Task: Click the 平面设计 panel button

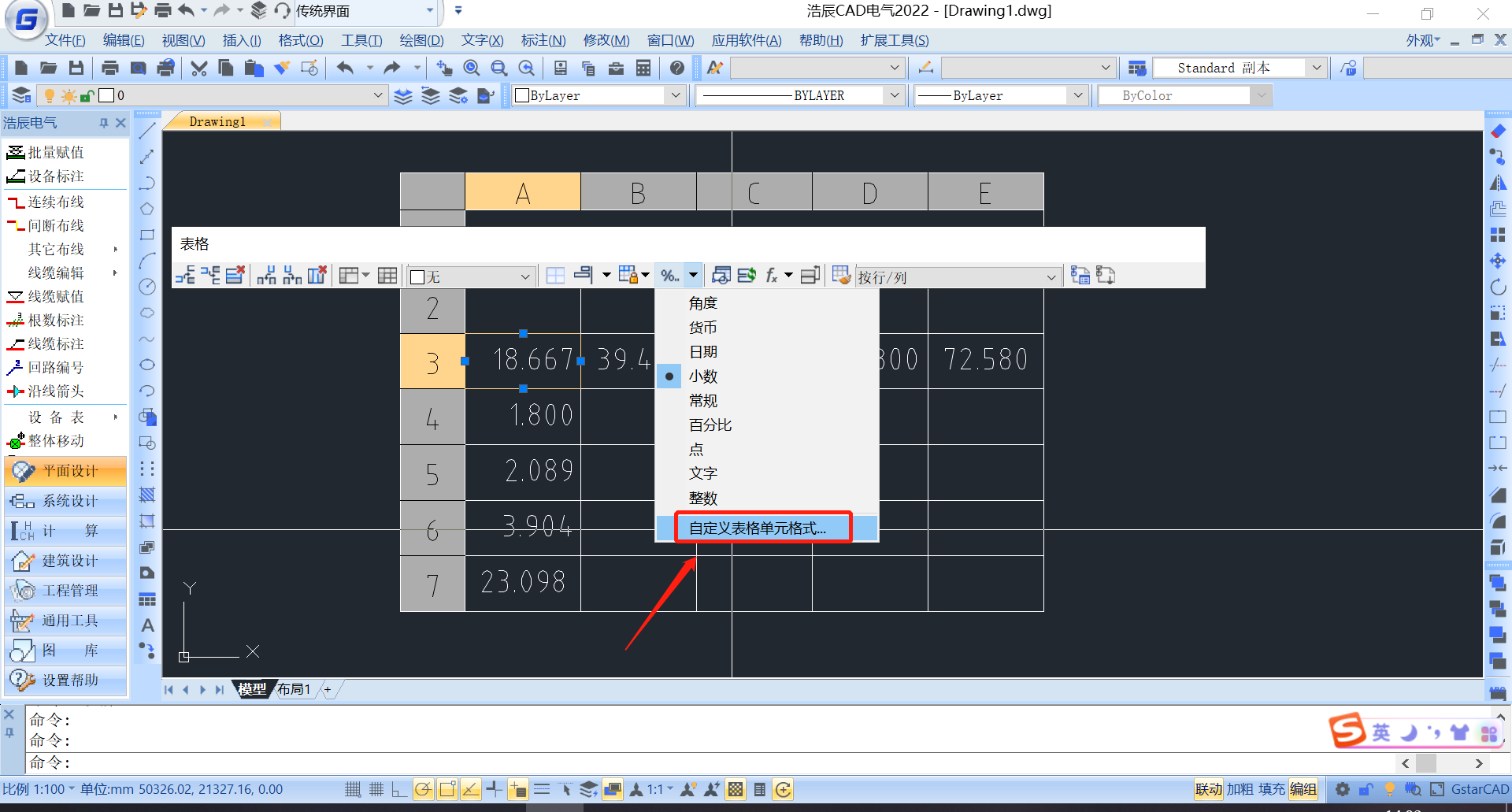Action: (x=66, y=471)
